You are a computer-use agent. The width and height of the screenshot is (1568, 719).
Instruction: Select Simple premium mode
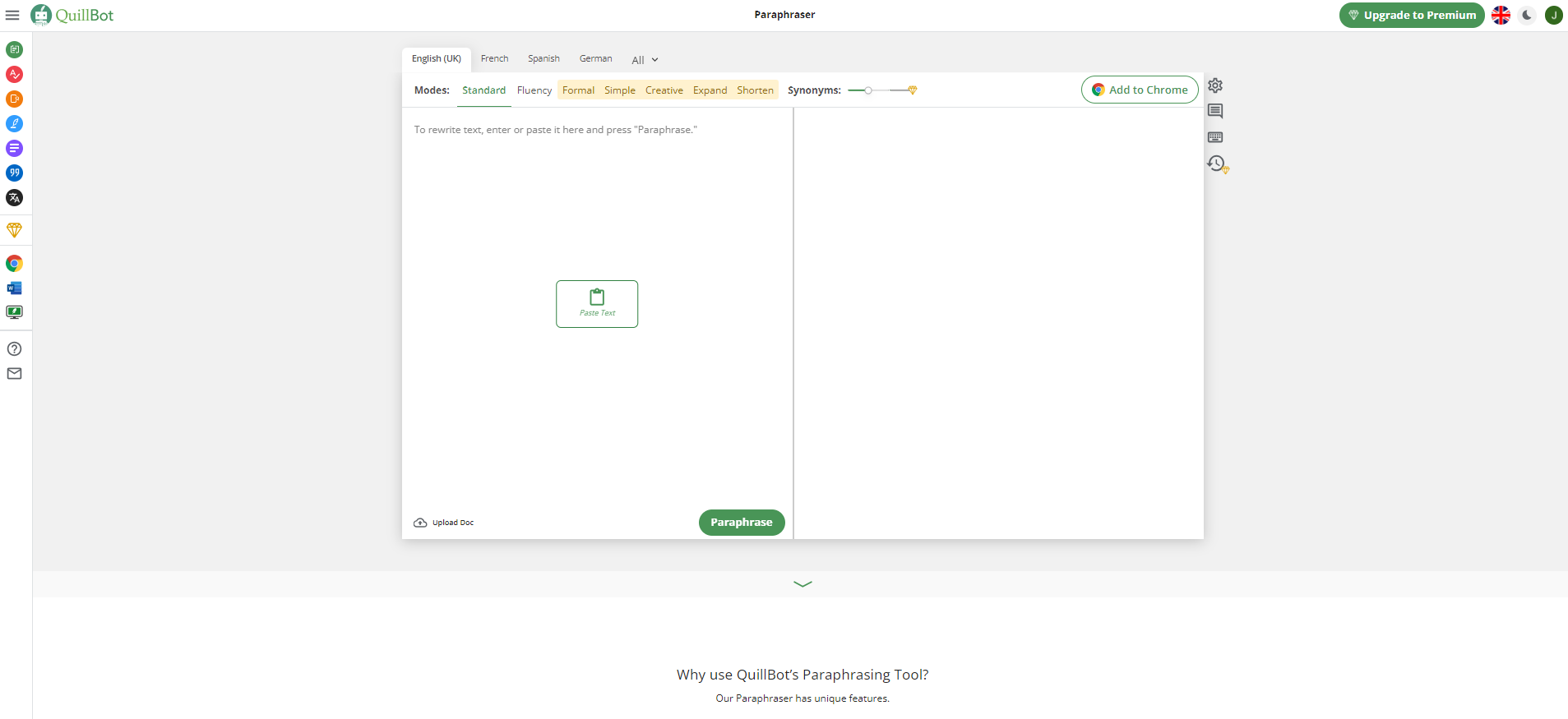click(620, 90)
